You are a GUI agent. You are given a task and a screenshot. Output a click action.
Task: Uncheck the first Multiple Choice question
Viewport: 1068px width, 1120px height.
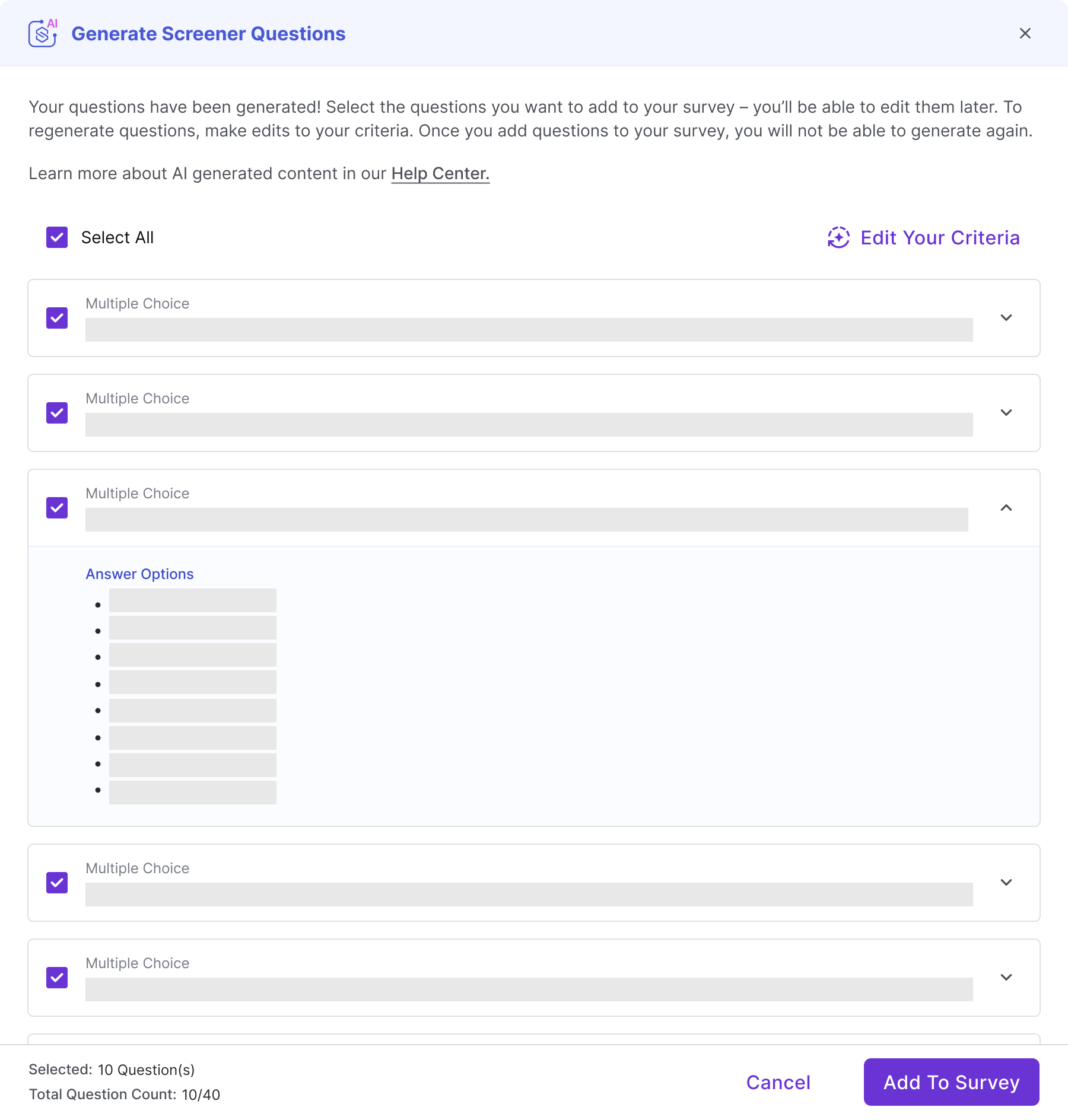click(57, 318)
